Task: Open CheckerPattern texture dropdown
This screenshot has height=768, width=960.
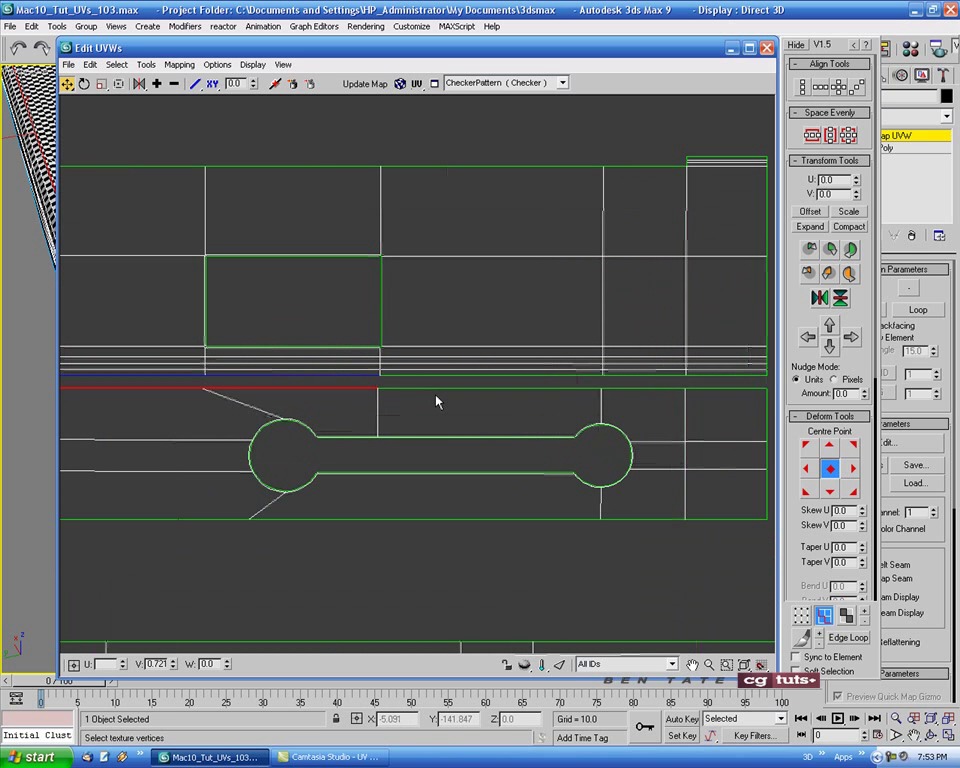Action: (563, 83)
